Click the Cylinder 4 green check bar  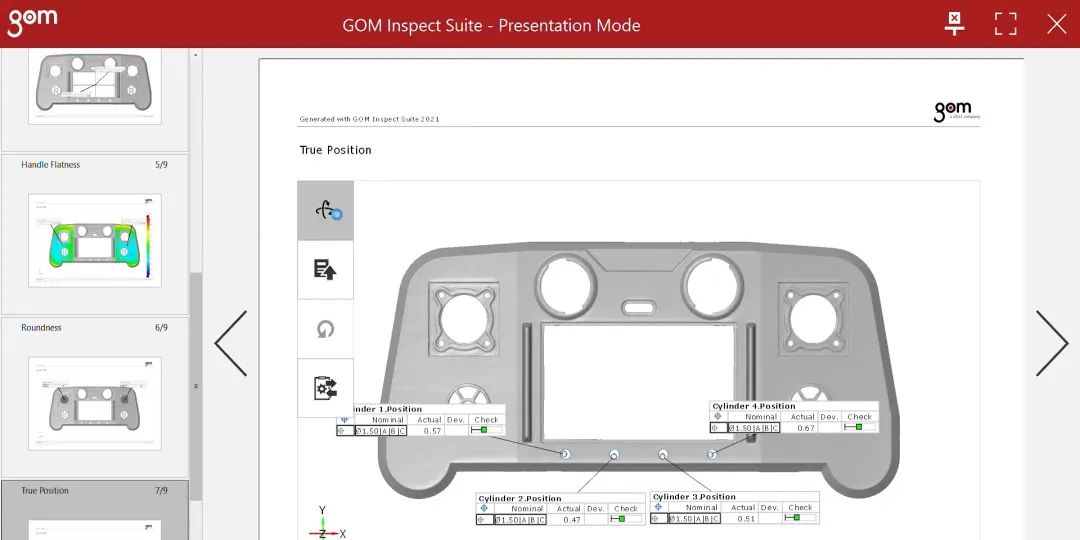(860, 427)
